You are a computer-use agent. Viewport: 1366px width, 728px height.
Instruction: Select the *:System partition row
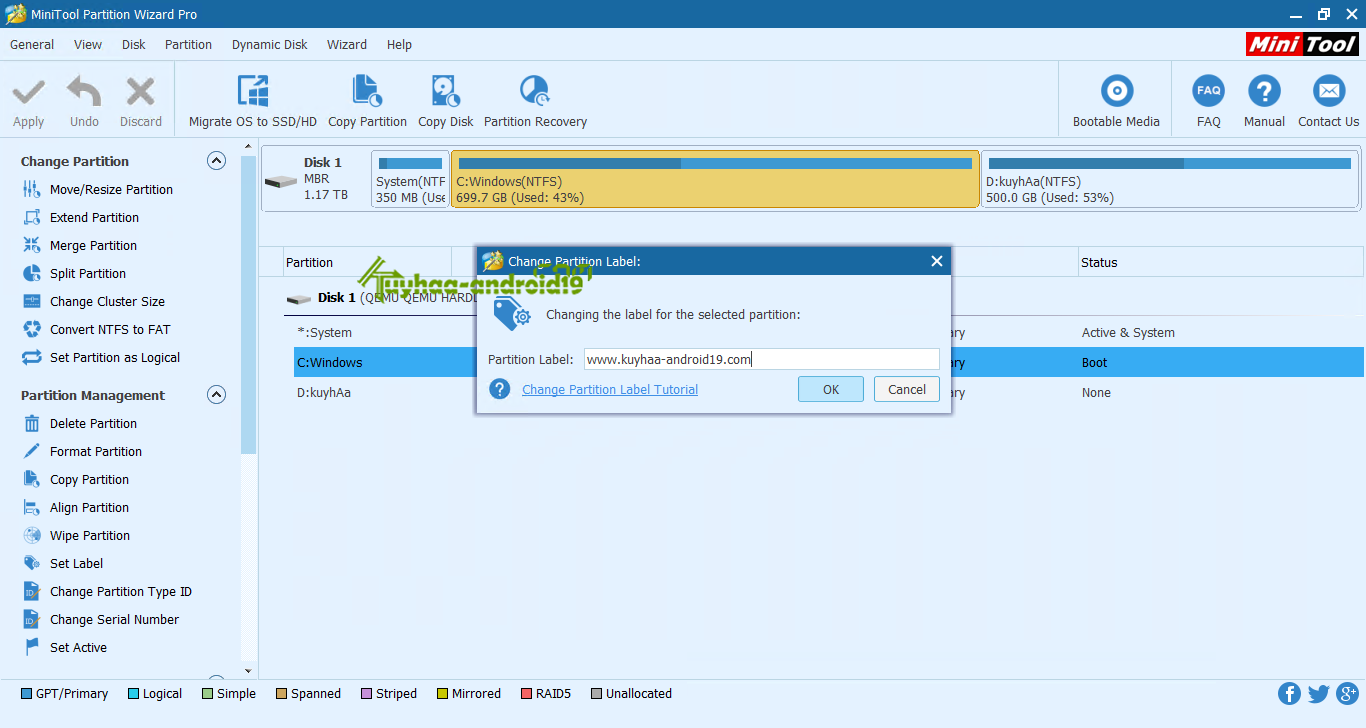point(828,333)
